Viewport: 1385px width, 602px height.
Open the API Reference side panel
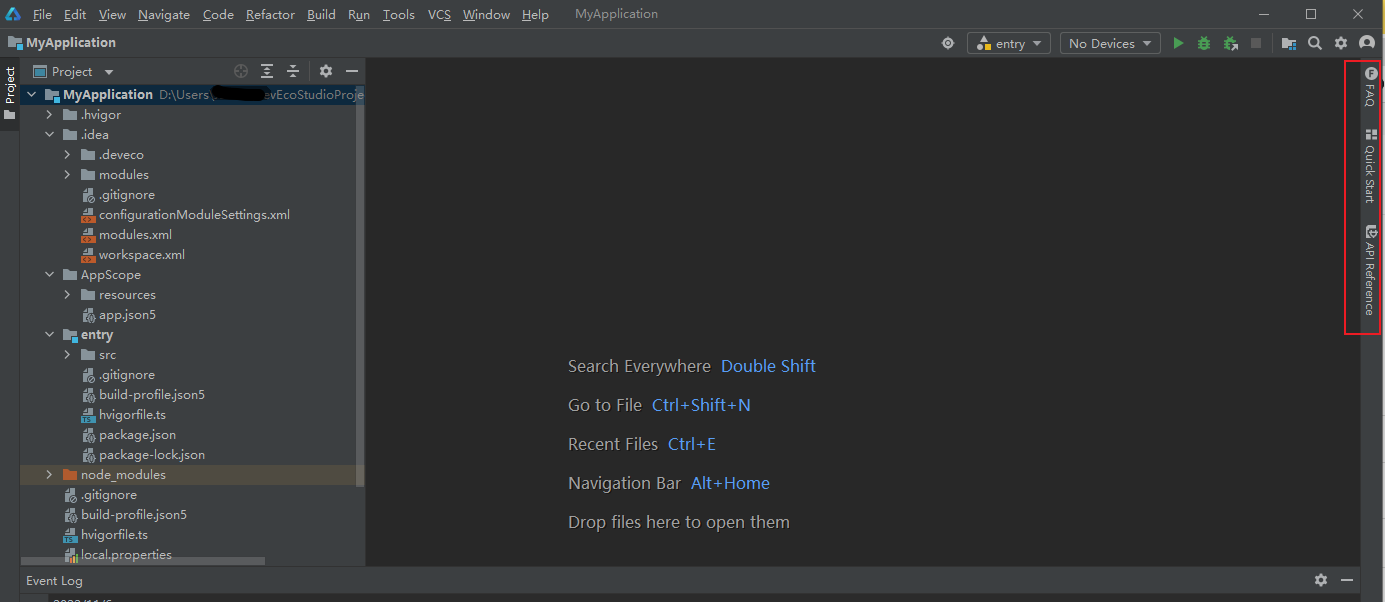(1371, 270)
